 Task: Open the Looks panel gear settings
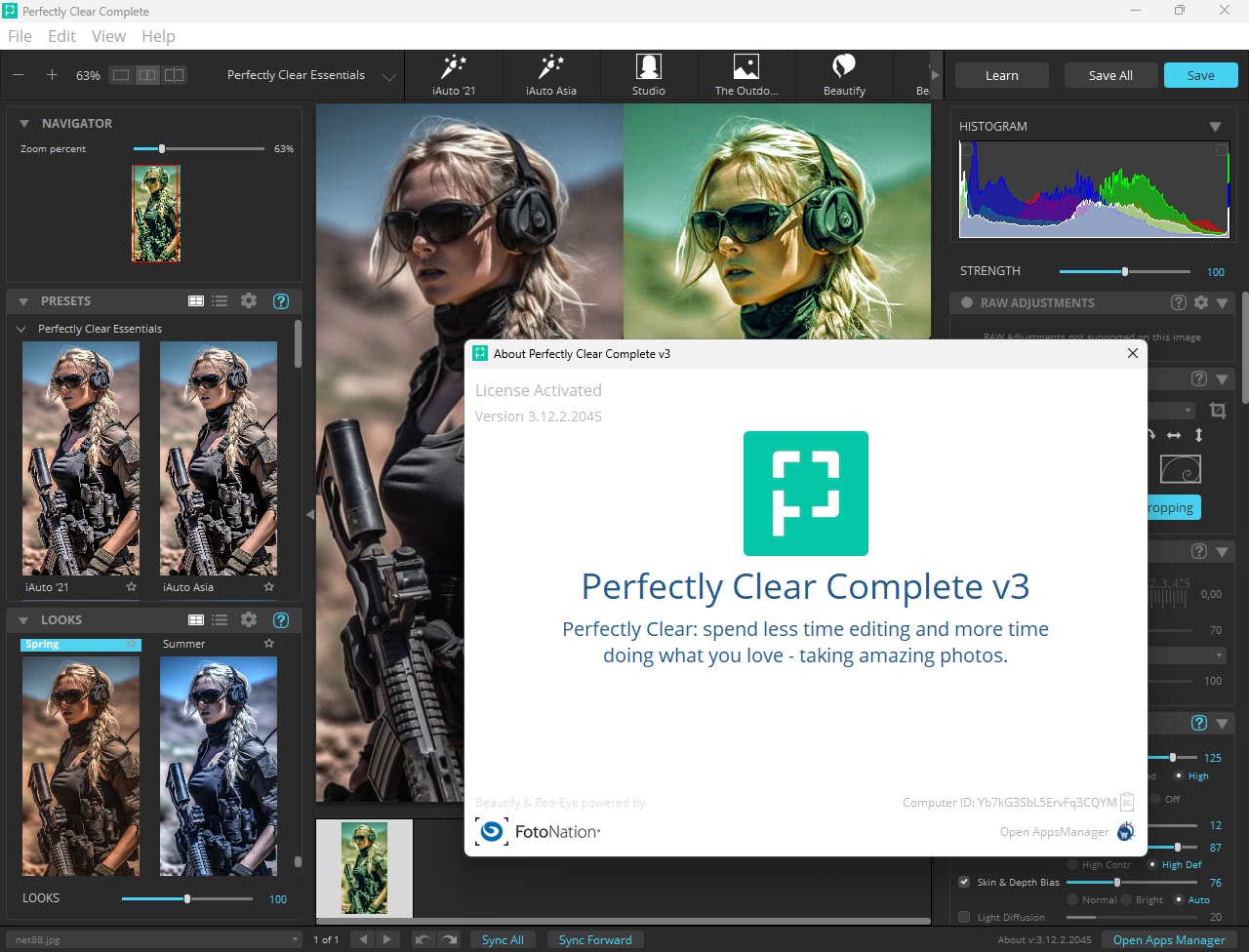[x=249, y=619]
